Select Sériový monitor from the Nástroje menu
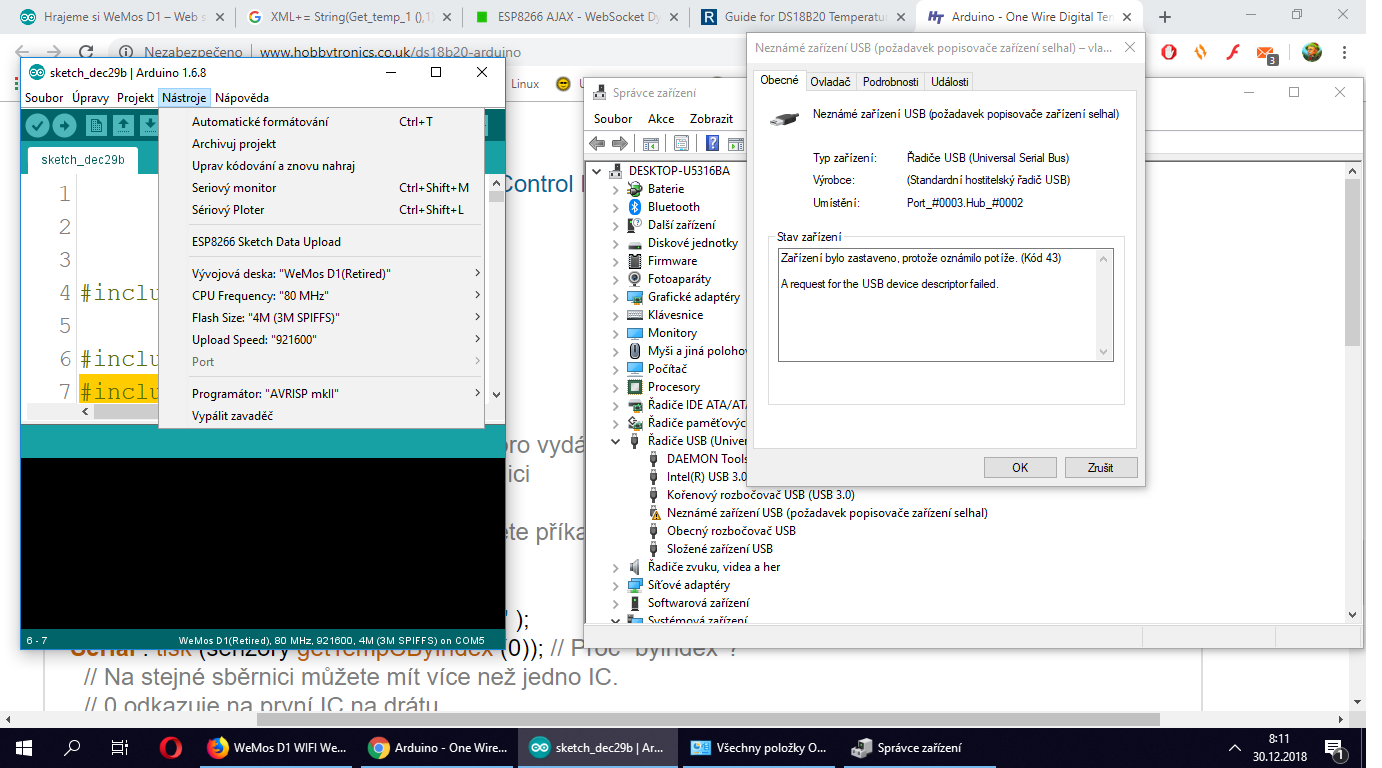1382x768 pixels. tap(234, 188)
